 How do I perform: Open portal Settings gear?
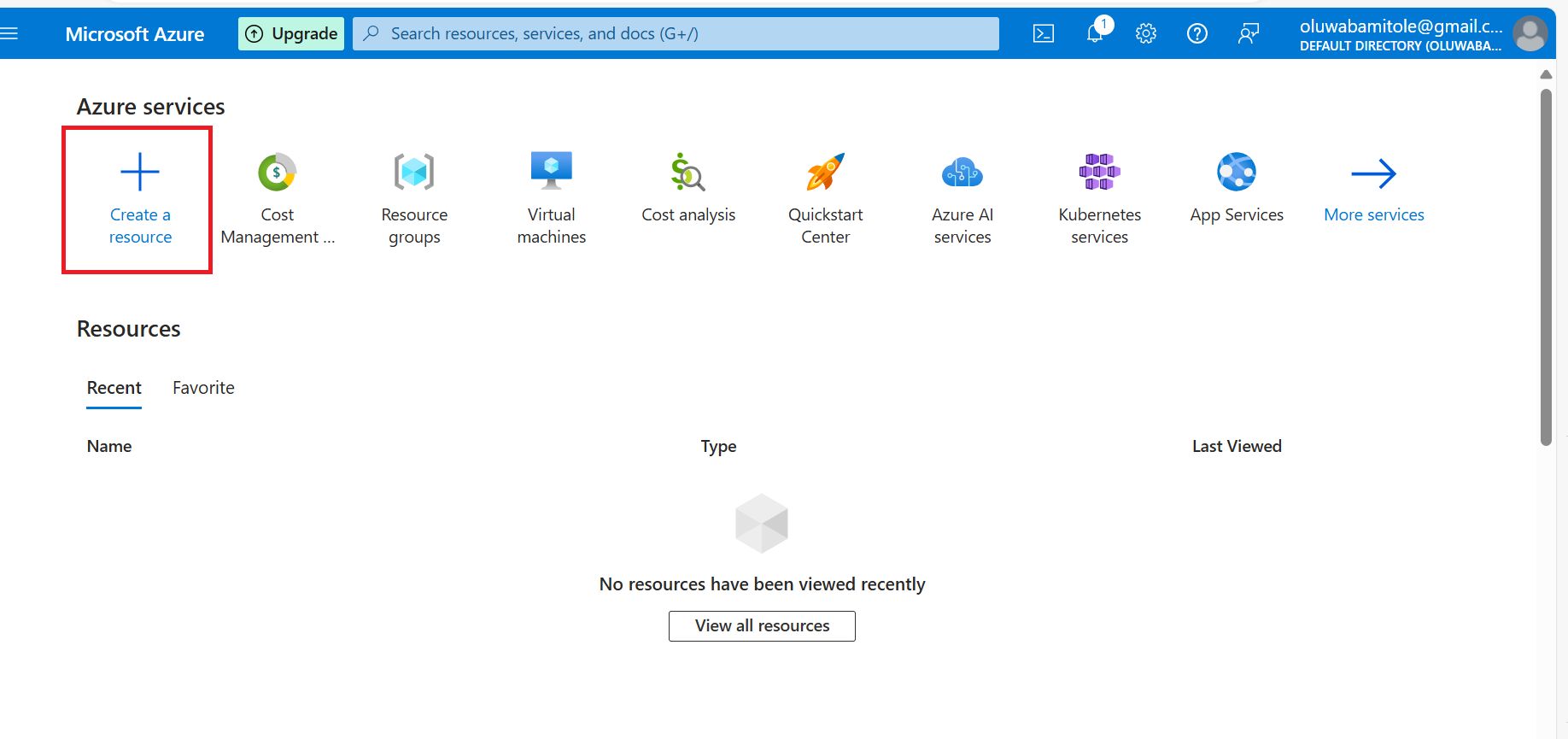pos(1146,33)
